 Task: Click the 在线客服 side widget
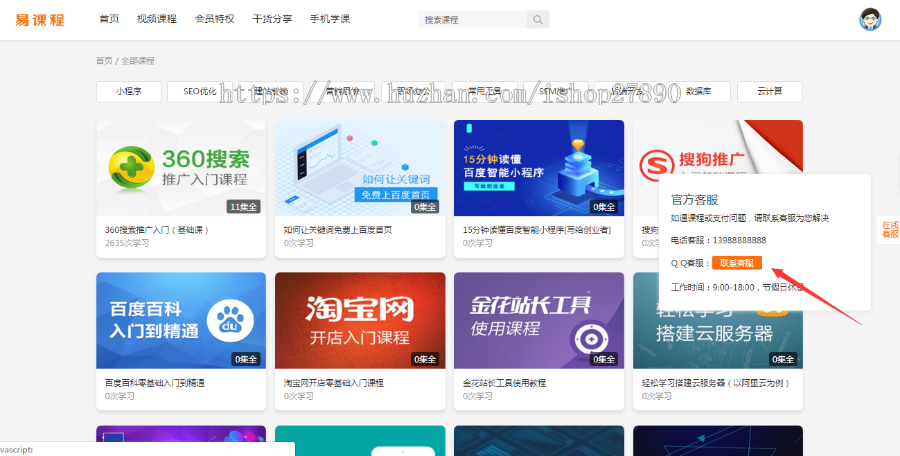[888, 229]
